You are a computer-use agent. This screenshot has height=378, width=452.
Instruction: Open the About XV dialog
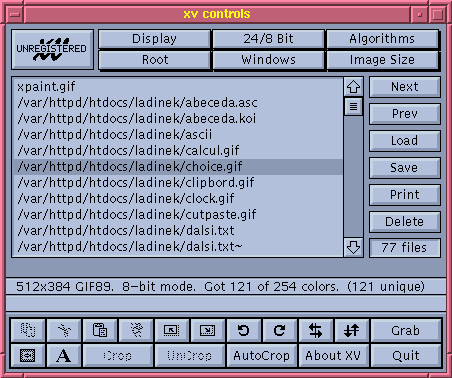point(334,355)
